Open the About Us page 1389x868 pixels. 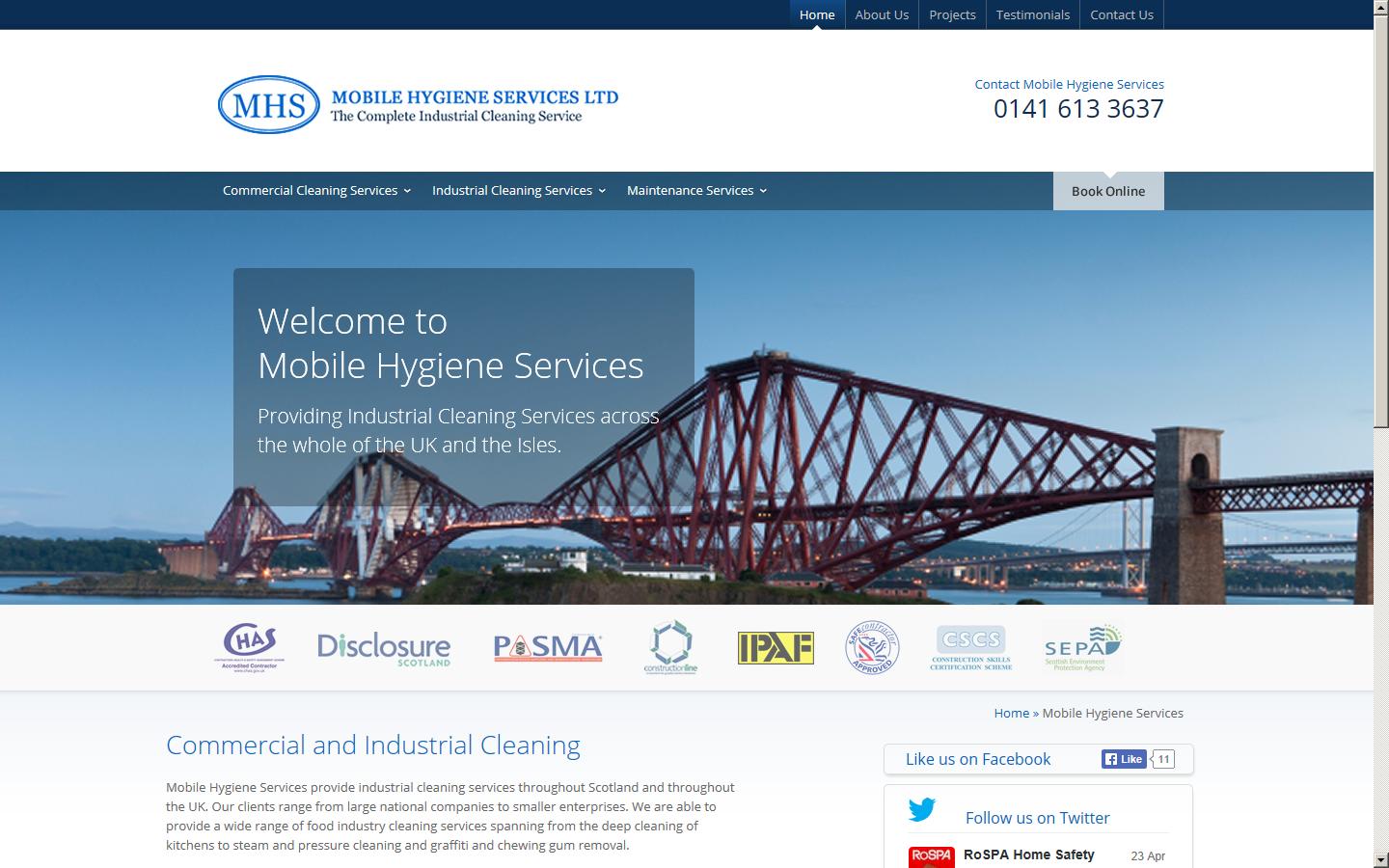coord(882,14)
